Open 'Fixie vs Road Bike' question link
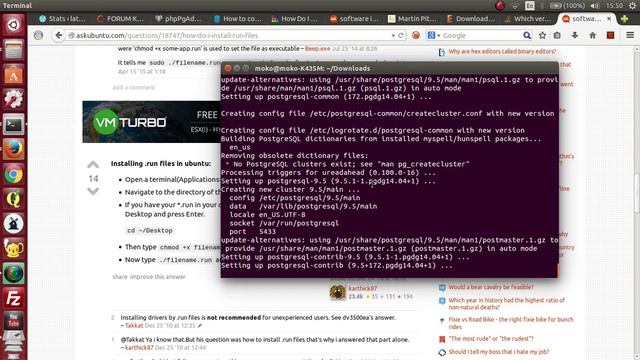Screen dimensions: 640x360 pyautogui.click(x=511, y=323)
